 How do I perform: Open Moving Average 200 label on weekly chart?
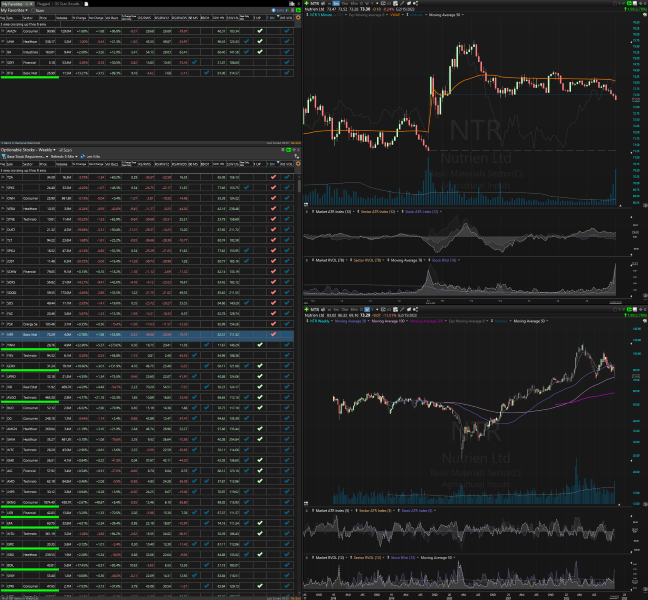(426, 321)
